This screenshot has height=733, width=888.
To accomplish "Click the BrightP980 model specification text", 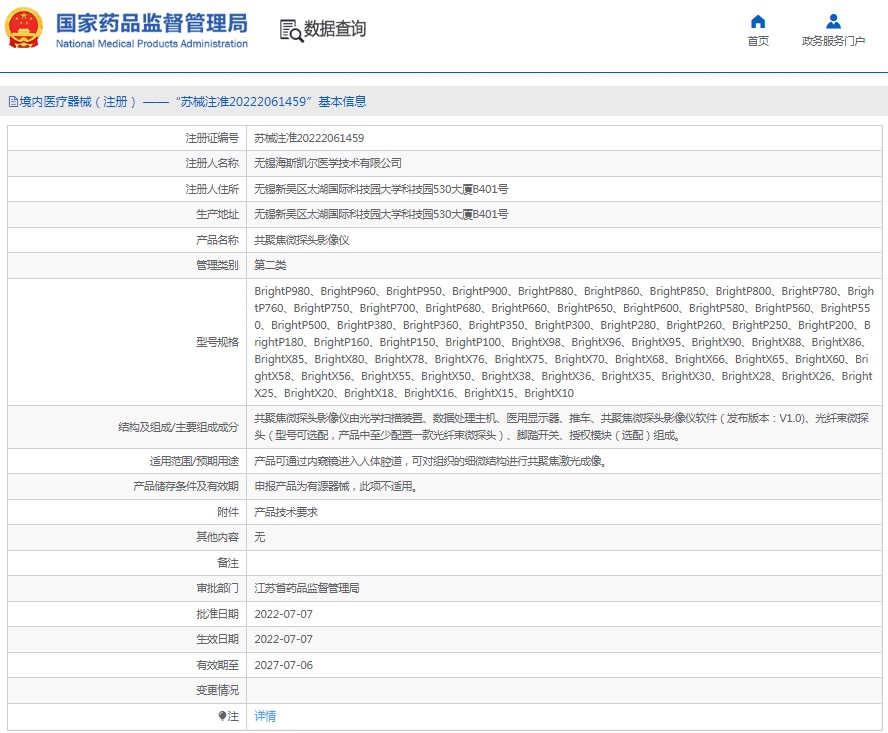I will [282, 291].
